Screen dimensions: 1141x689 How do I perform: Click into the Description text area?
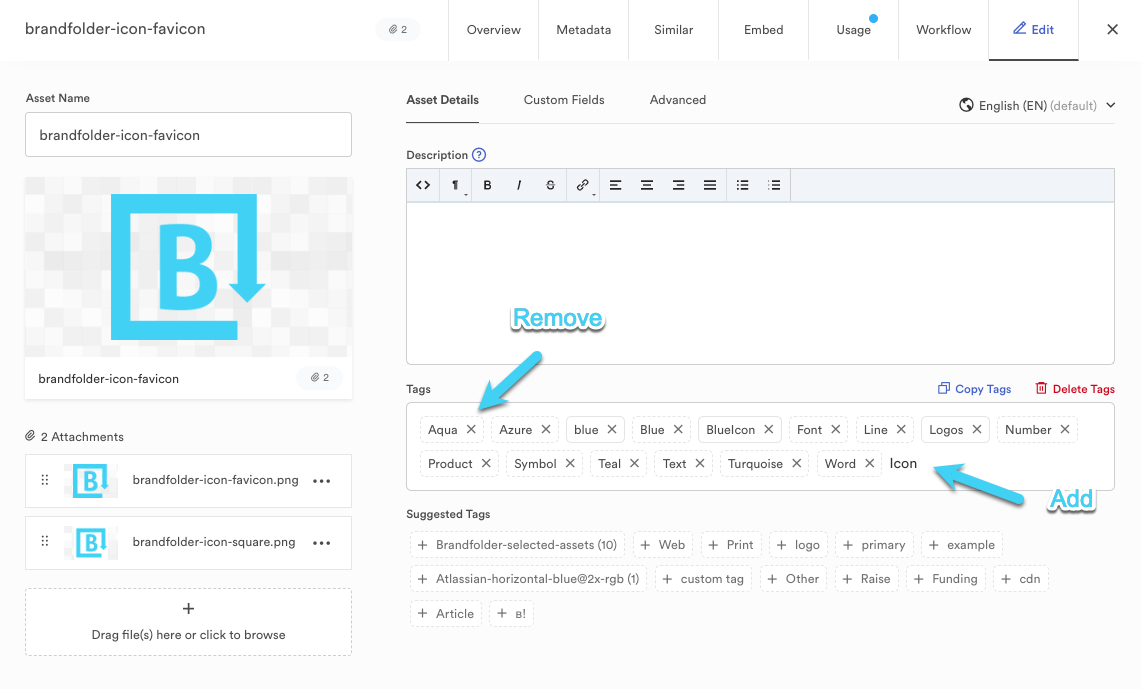(760, 283)
